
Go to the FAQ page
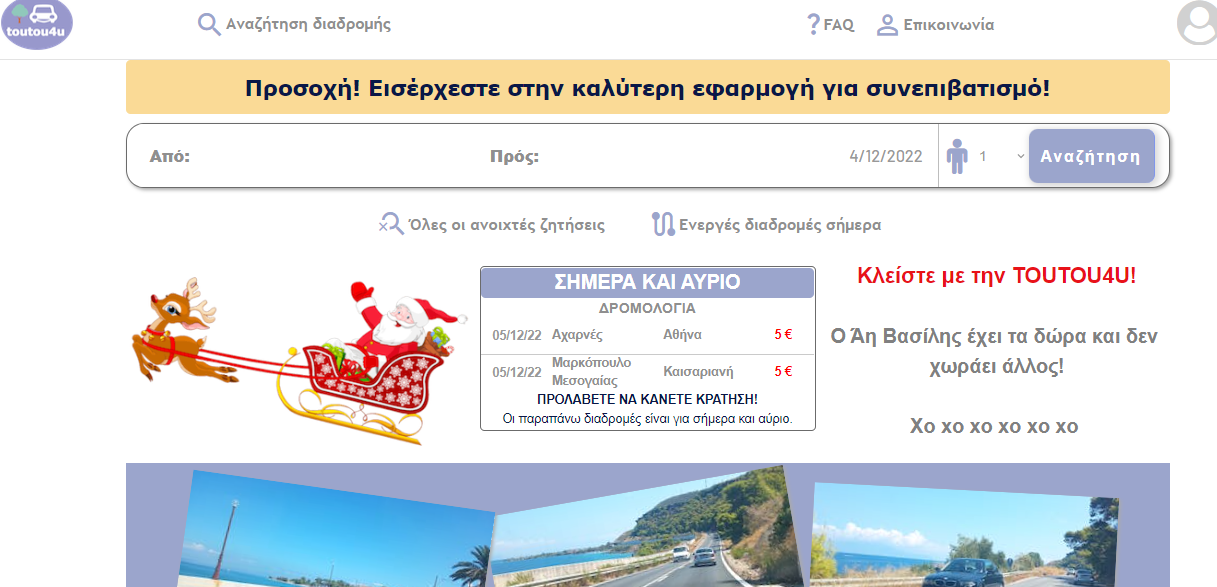tap(839, 25)
